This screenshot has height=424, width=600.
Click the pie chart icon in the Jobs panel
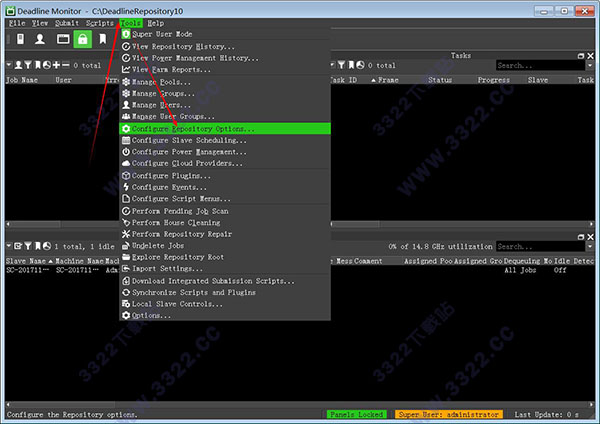tap(47, 65)
